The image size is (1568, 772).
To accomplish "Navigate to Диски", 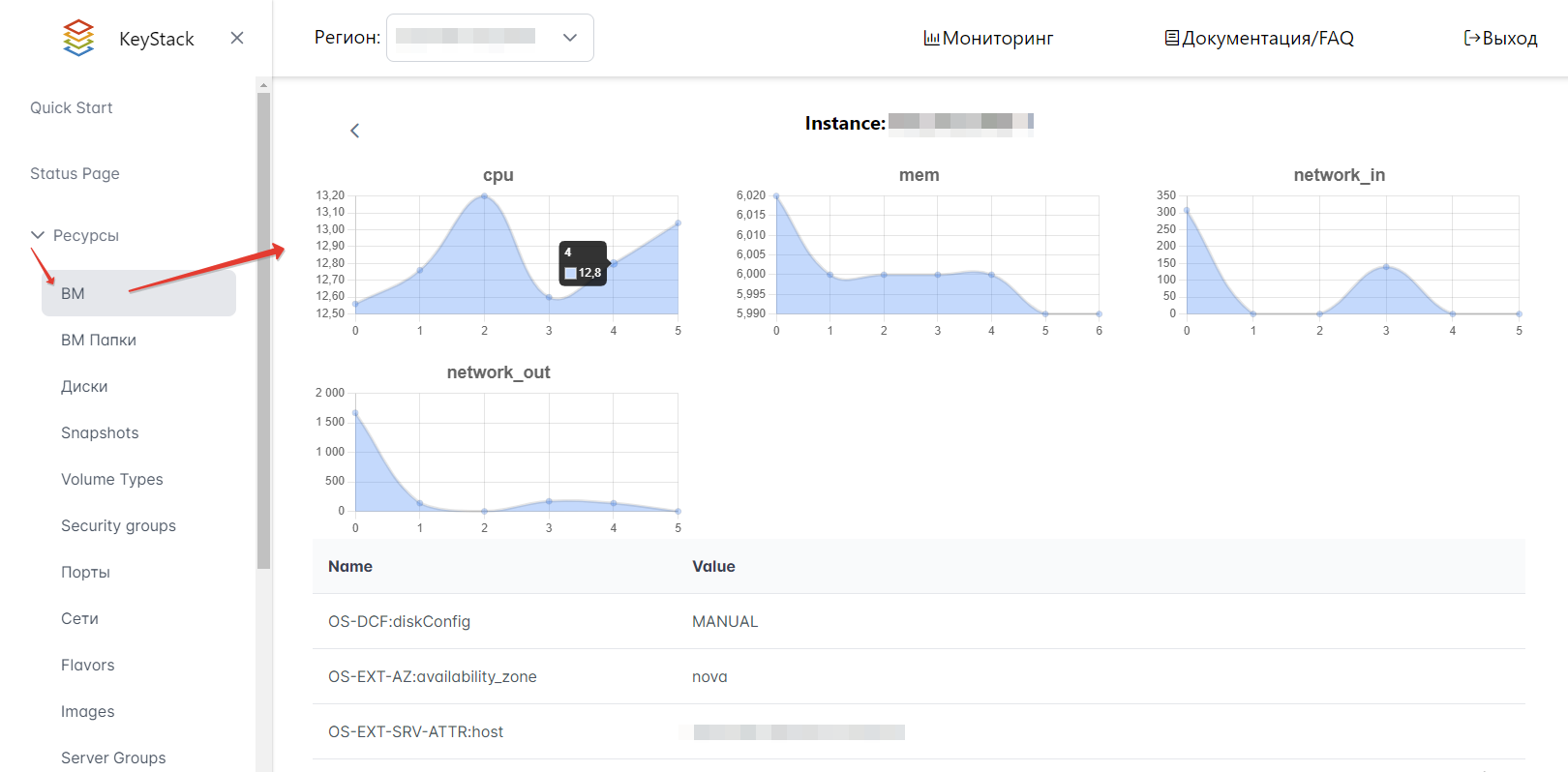I will point(84,386).
